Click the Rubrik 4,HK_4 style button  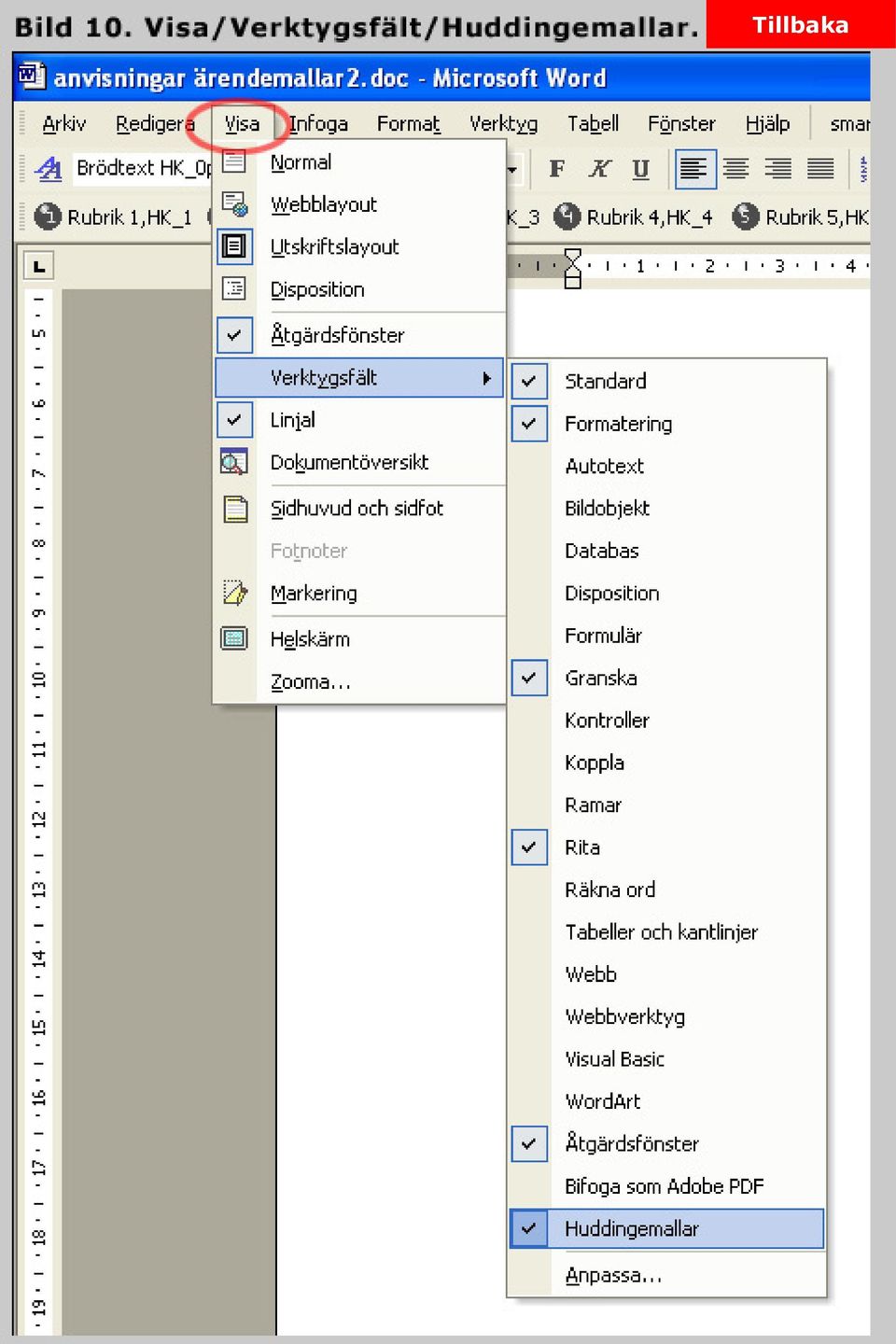(x=633, y=217)
